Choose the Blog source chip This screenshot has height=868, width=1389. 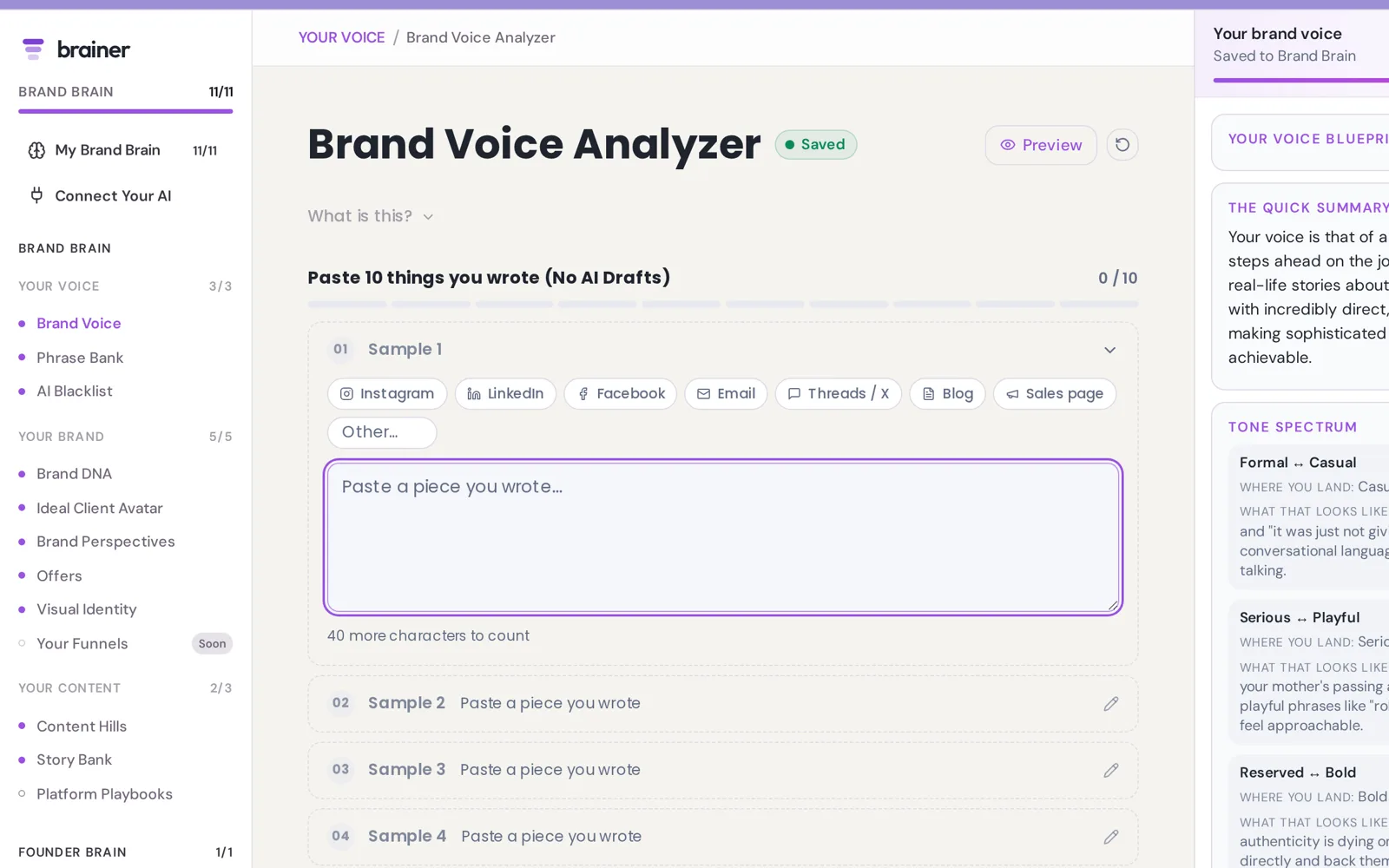point(947,394)
